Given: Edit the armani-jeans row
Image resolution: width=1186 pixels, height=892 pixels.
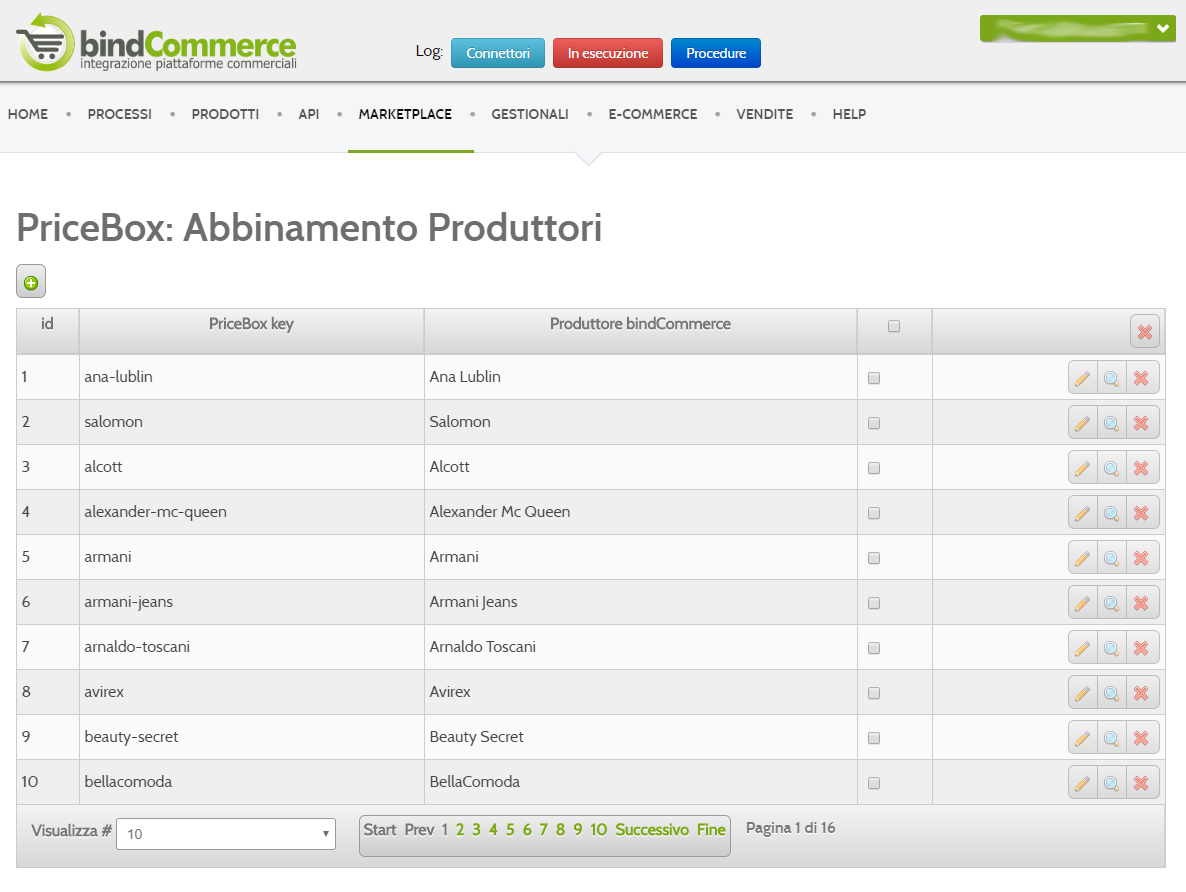Looking at the screenshot, I should pos(1082,602).
